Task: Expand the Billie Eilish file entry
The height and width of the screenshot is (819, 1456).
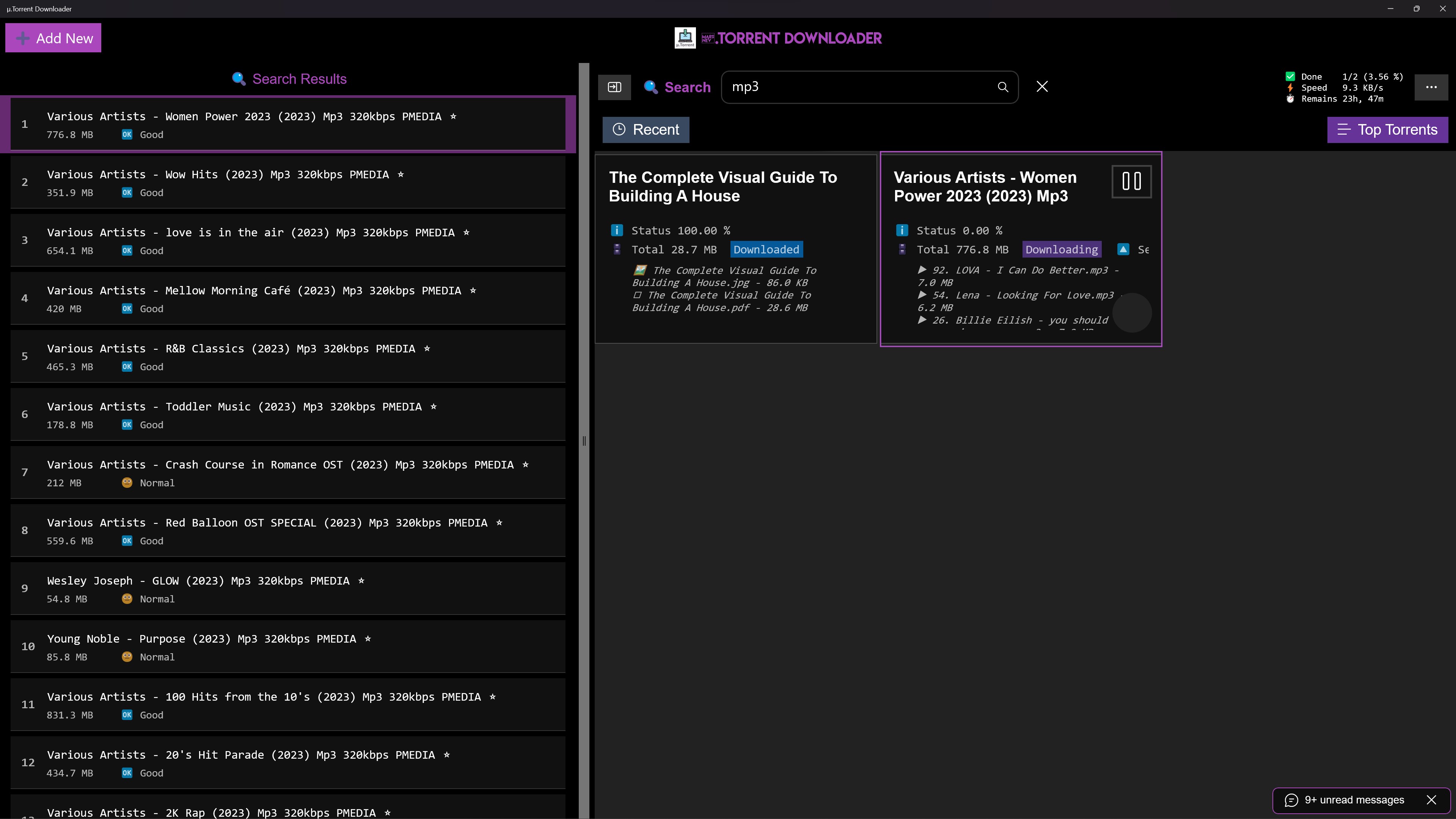Action: (922, 320)
